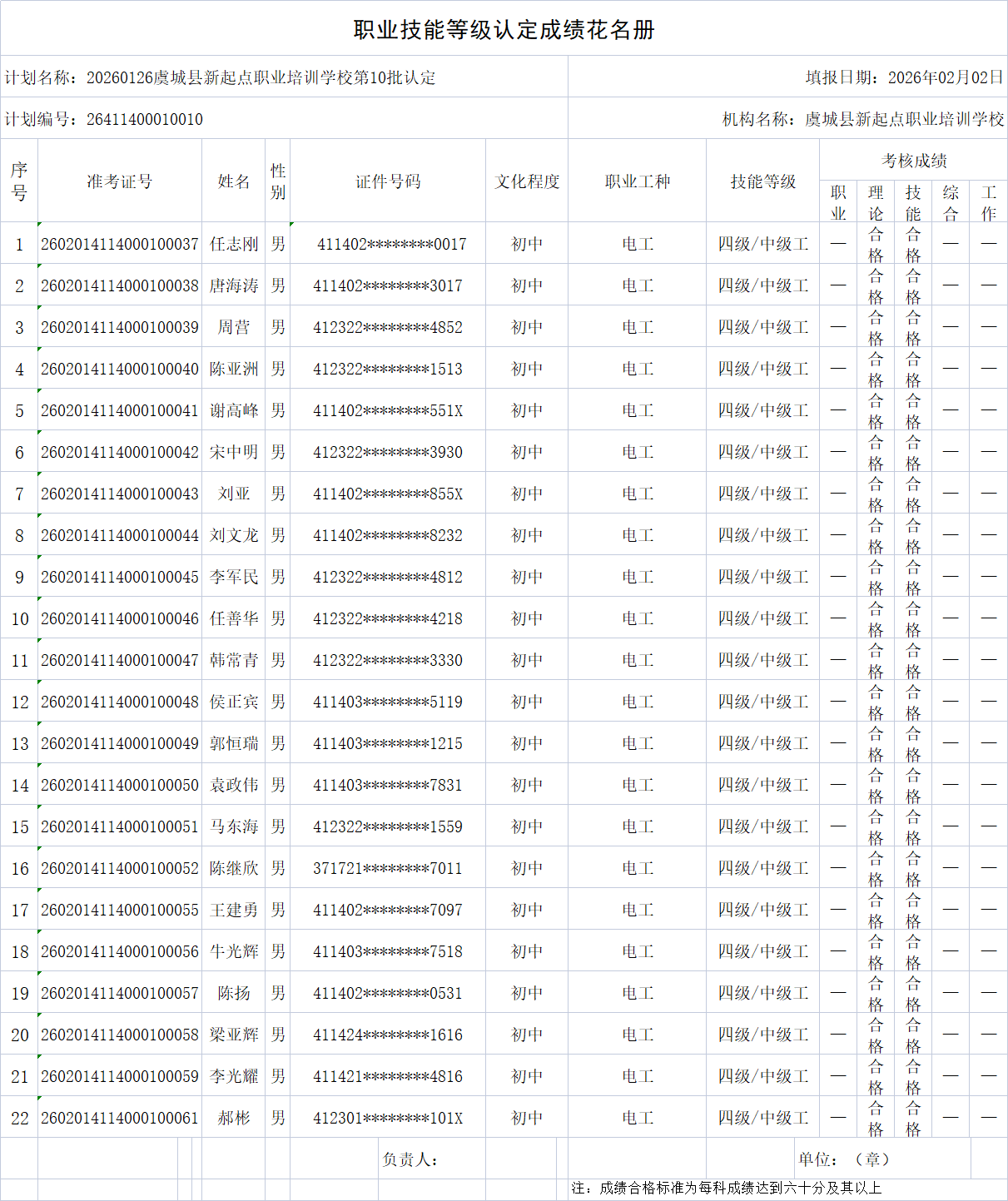Click the 准考证号 column header
This screenshot has height=1201, width=1008.
pos(119,180)
